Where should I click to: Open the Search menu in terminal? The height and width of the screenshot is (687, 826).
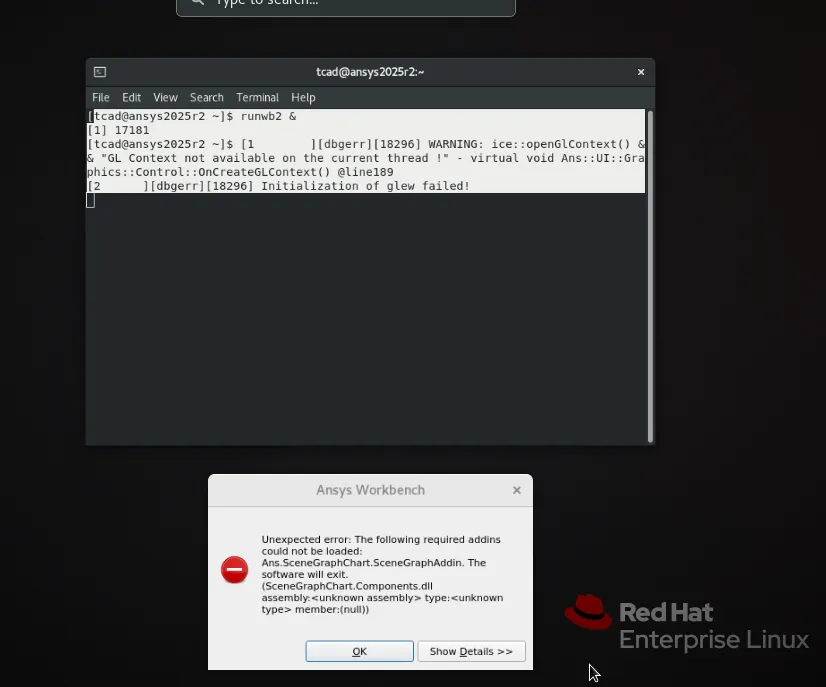coord(206,97)
